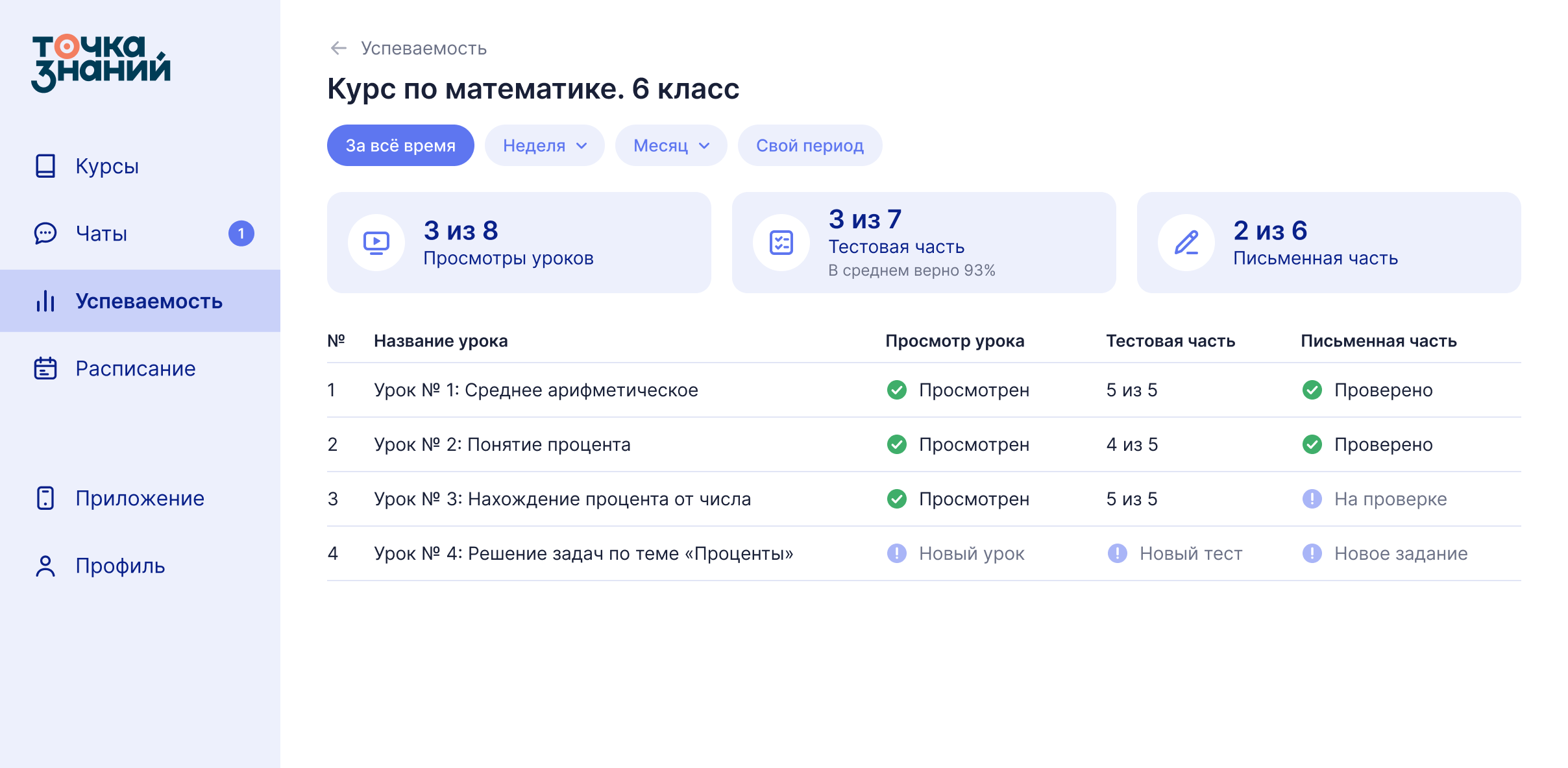Click the Название урока column header
Image resolution: width=1568 pixels, height=768 pixels.
[x=441, y=341]
